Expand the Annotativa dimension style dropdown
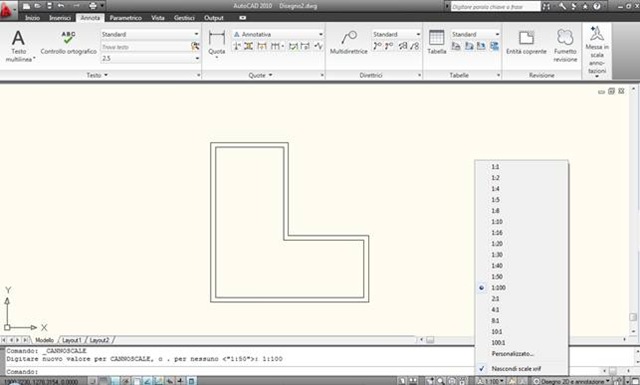The height and width of the screenshot is (385, 640). click(x=278, y=34)
